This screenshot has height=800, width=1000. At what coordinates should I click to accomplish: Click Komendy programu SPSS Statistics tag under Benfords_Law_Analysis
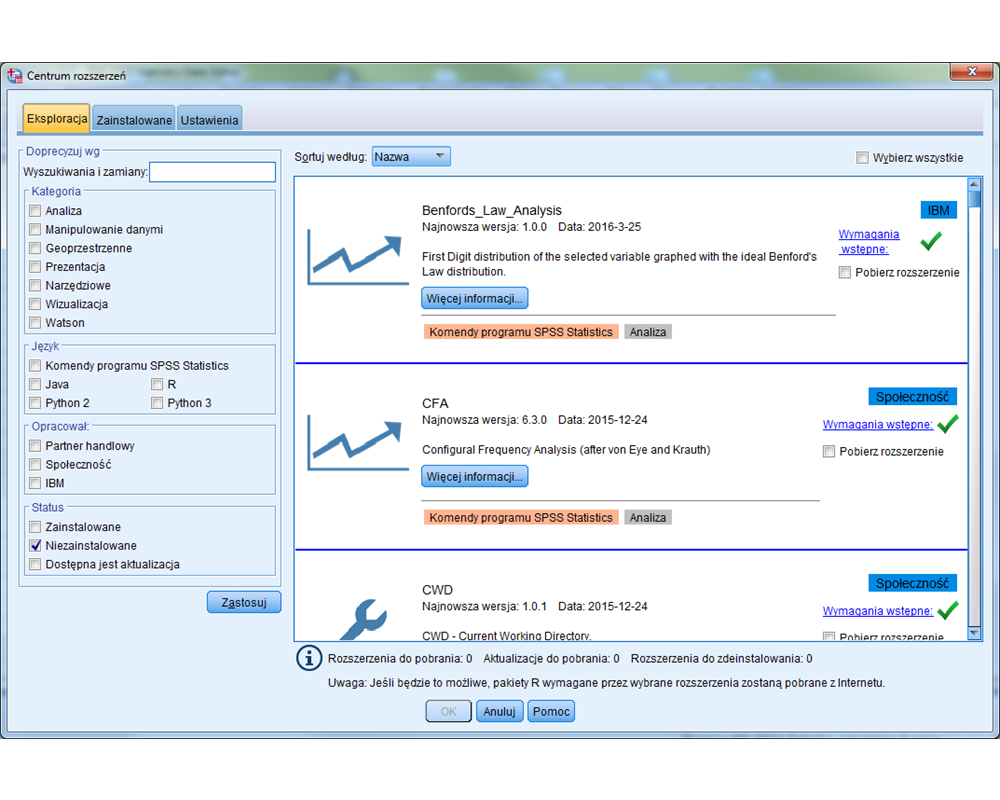(x=520, y=332)
